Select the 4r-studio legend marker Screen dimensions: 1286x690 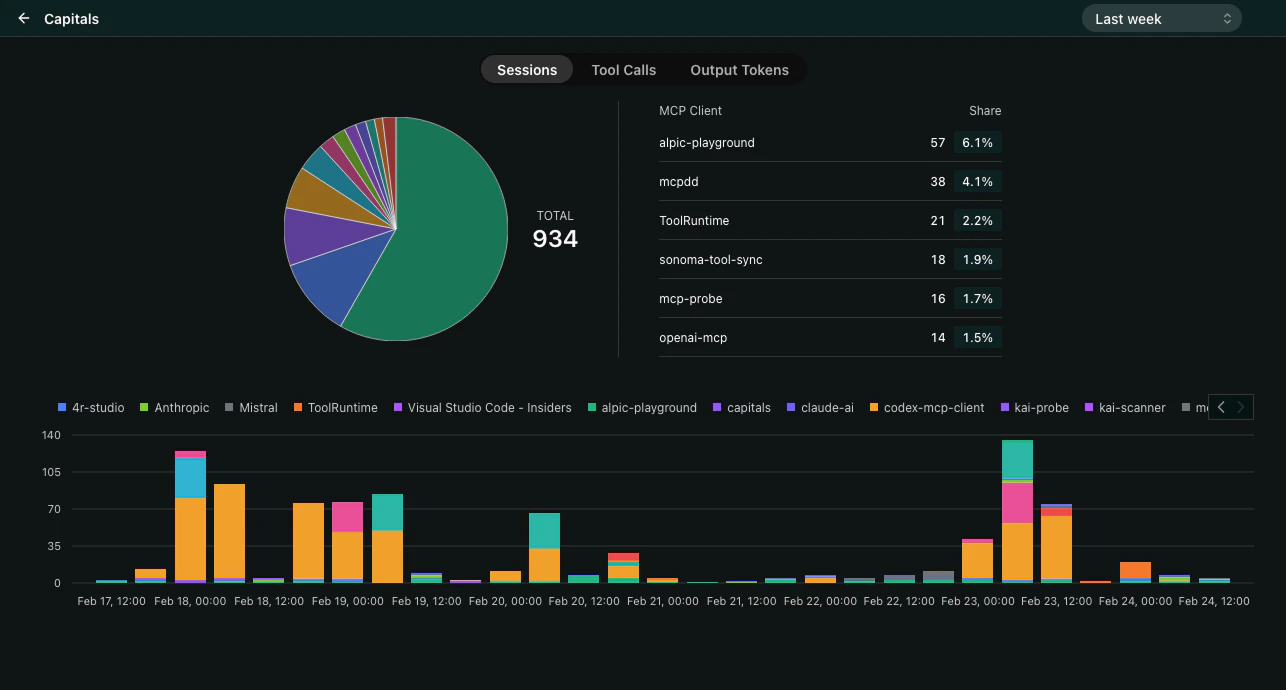pyautogui.click(x=60, y=407)
